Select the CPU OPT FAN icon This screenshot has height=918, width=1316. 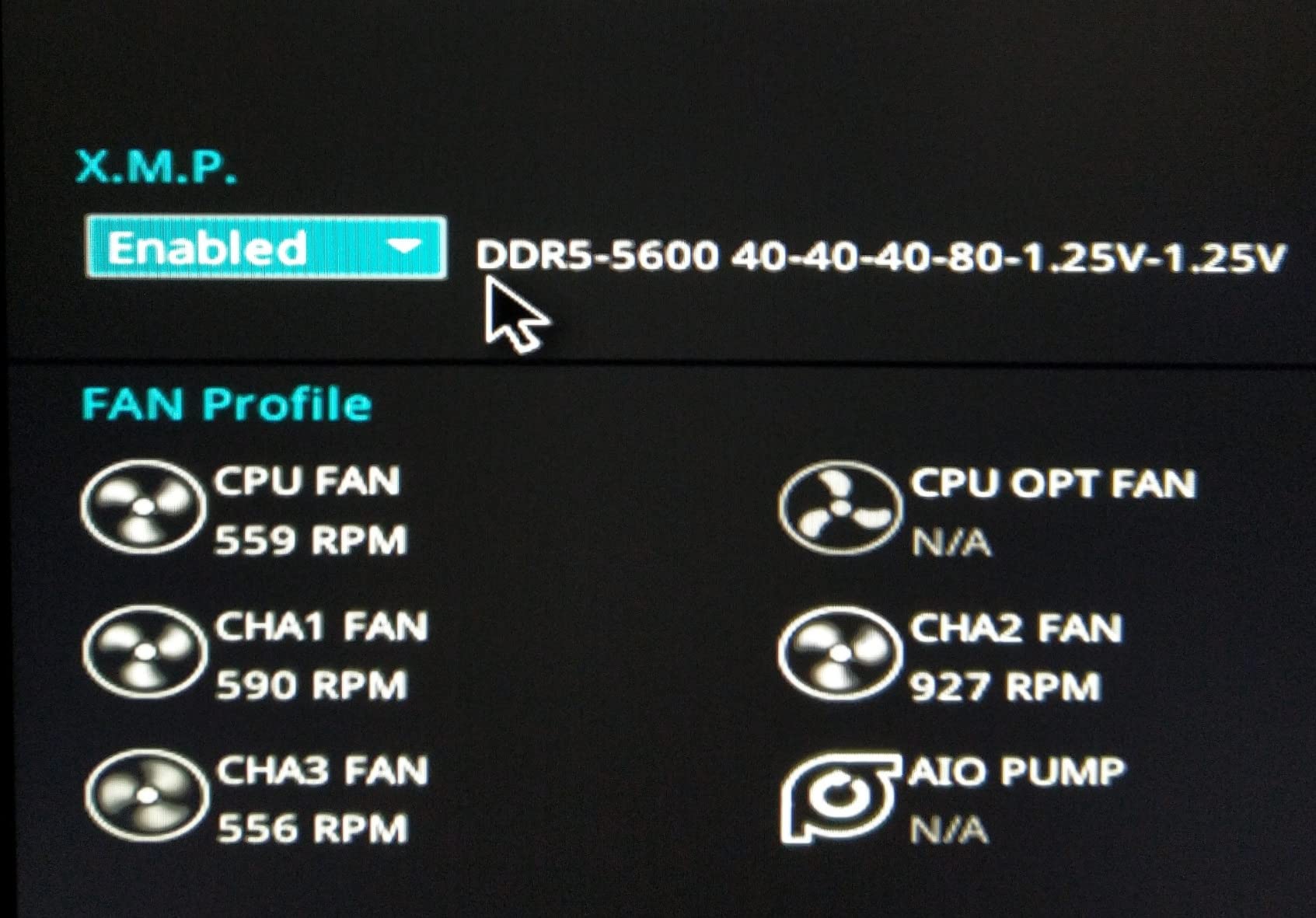point(841,508)
